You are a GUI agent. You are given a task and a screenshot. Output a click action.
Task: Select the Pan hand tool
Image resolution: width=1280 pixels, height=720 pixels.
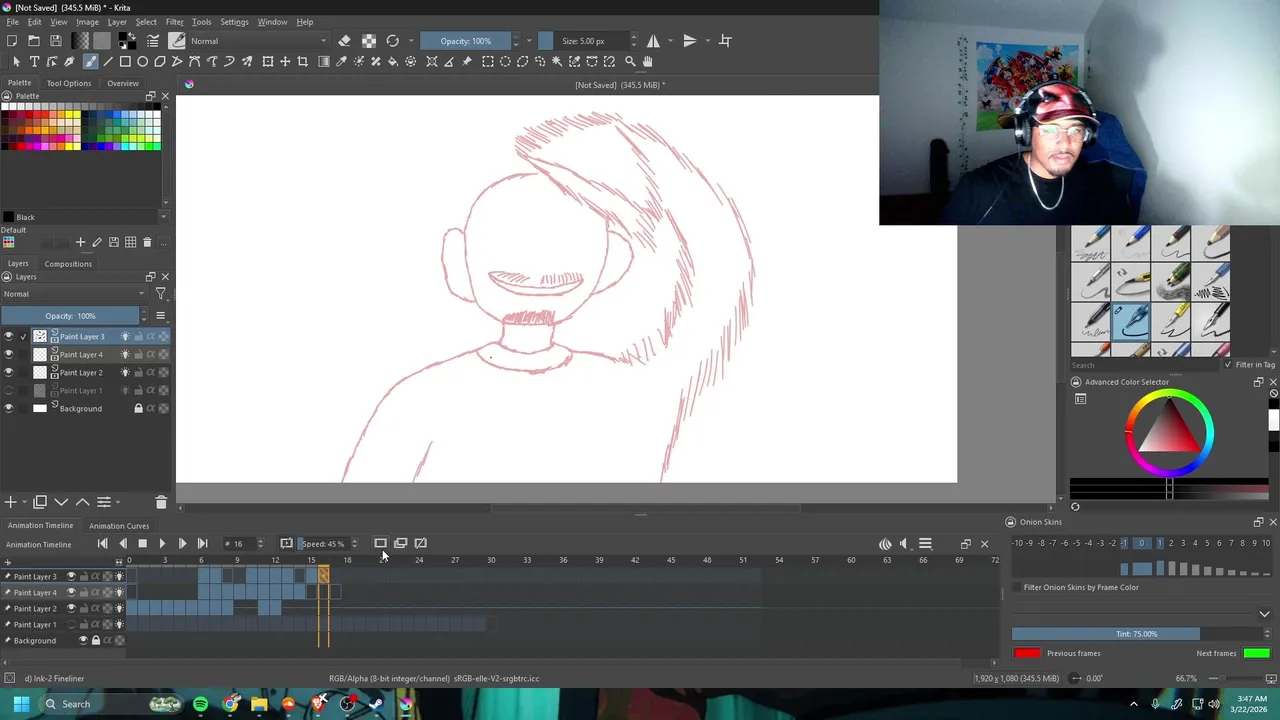[x=647, y=62]
